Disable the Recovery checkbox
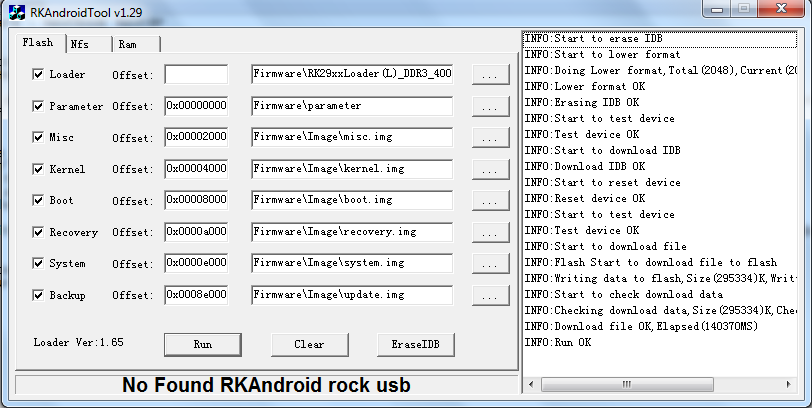Image resolution: width=812 pixels, height=408 pixels. pos(38,232)
